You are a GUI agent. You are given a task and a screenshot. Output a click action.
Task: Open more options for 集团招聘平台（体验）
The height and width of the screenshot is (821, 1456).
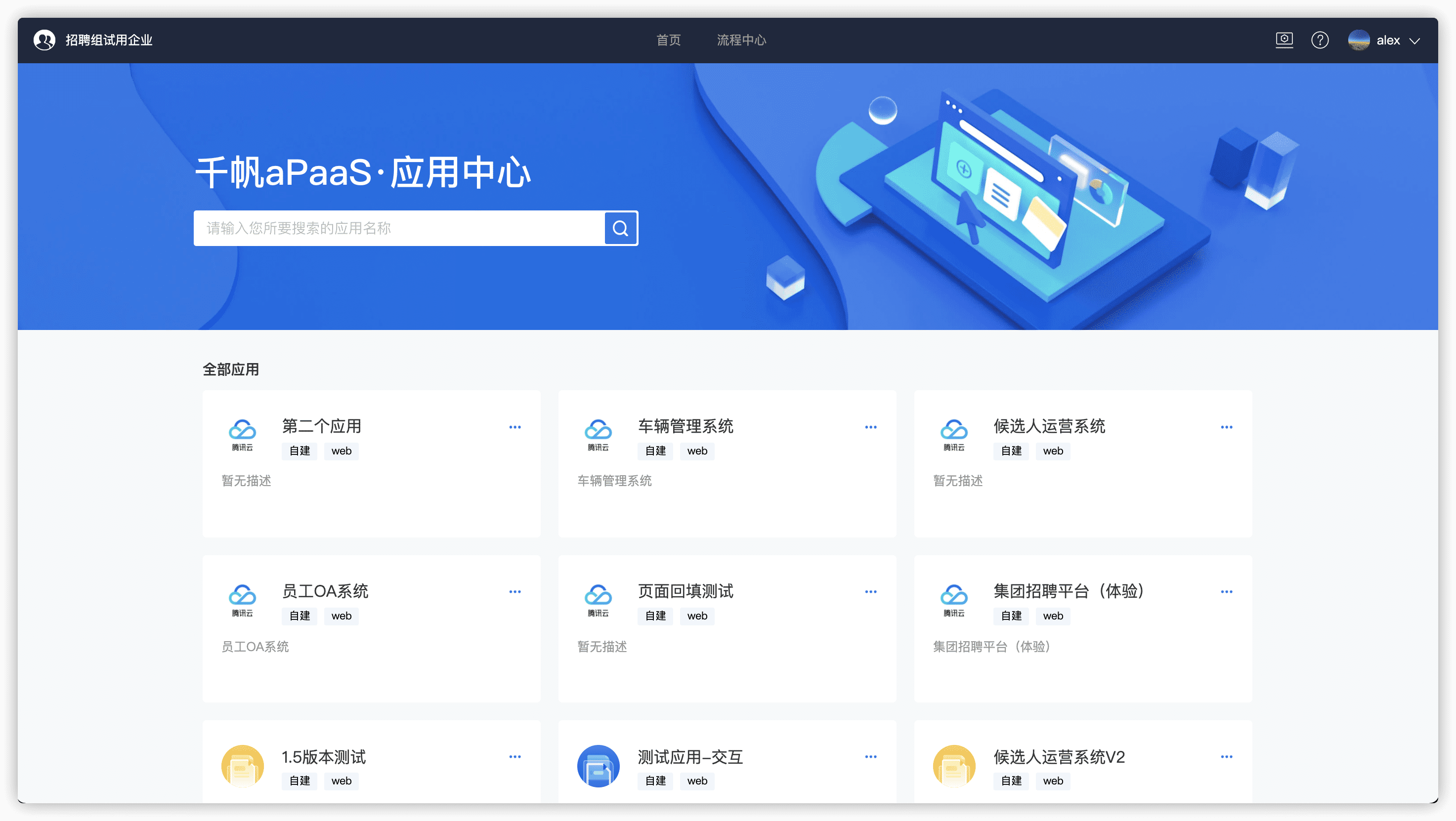1227,592
